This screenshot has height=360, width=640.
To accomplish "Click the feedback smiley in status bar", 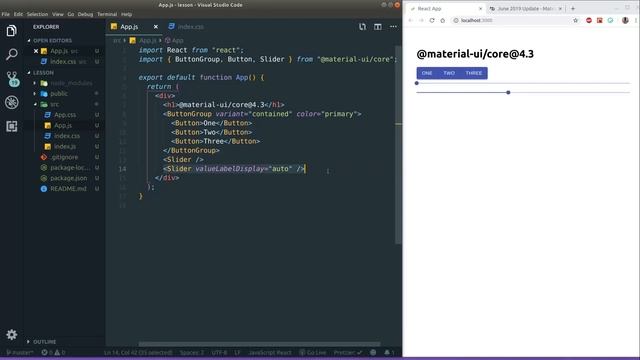I will (x=373, y=352).
